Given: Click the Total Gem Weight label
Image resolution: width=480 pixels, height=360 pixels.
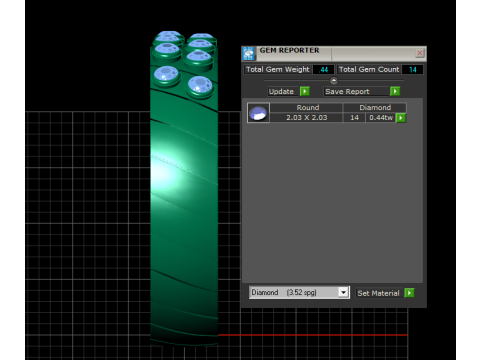Looking at the screenshot, I should pos(278,70).
